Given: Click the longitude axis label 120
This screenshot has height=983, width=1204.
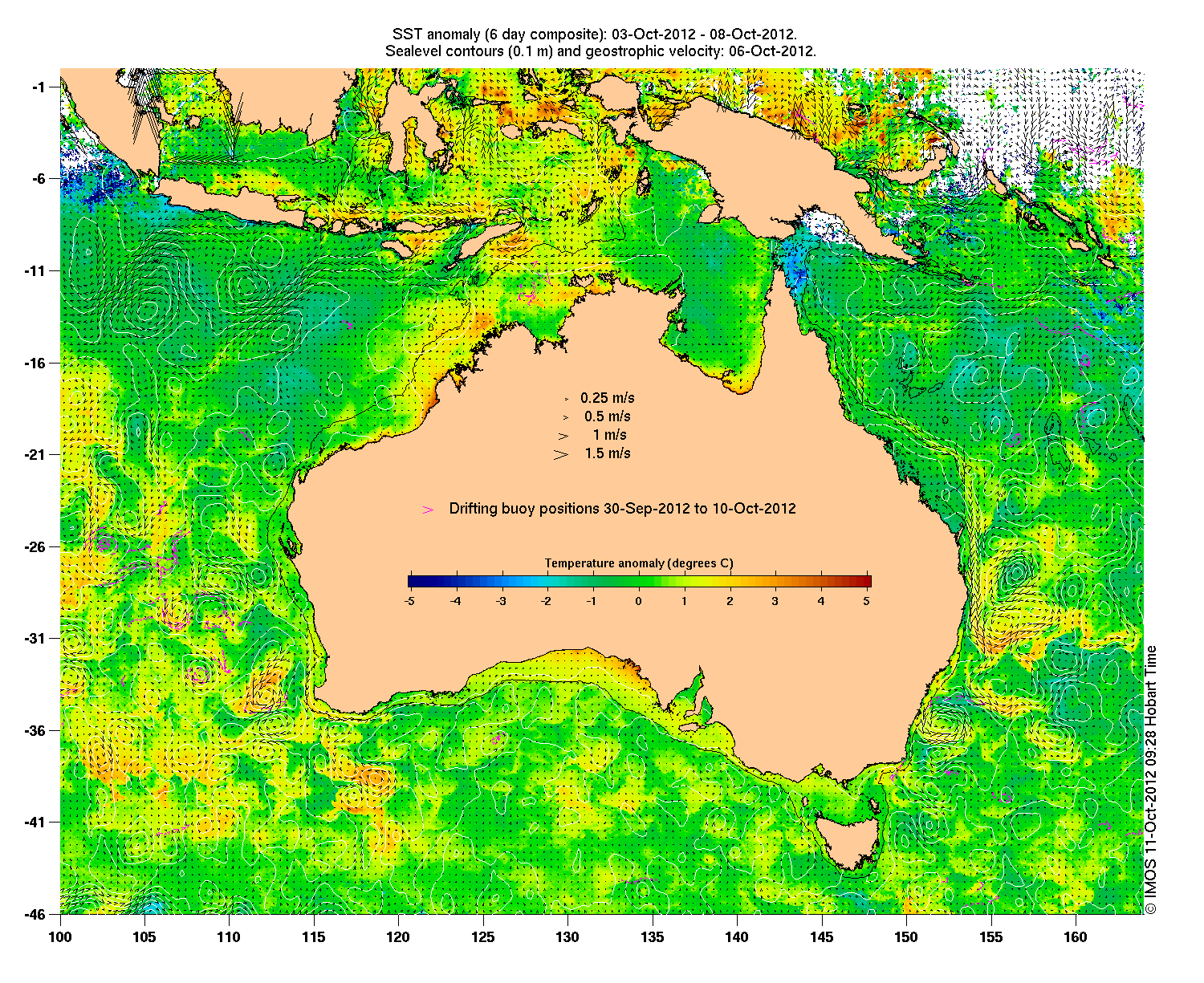Looking at the screenshot, I should 398,936.
